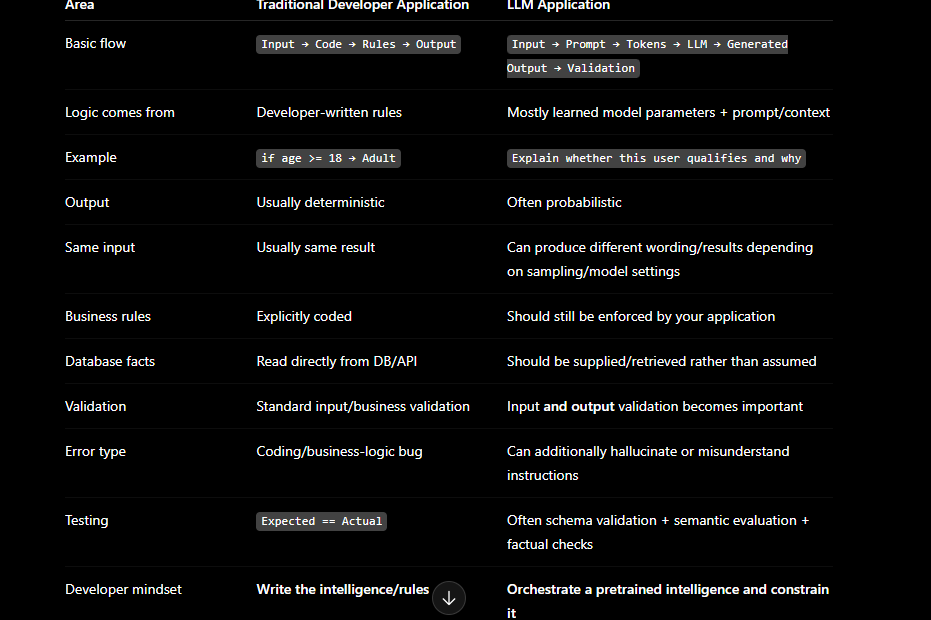This screenshot has width=931, height=620.
Task: Click the 'LLM Application' column header
Action: click(x=558, y=5)
